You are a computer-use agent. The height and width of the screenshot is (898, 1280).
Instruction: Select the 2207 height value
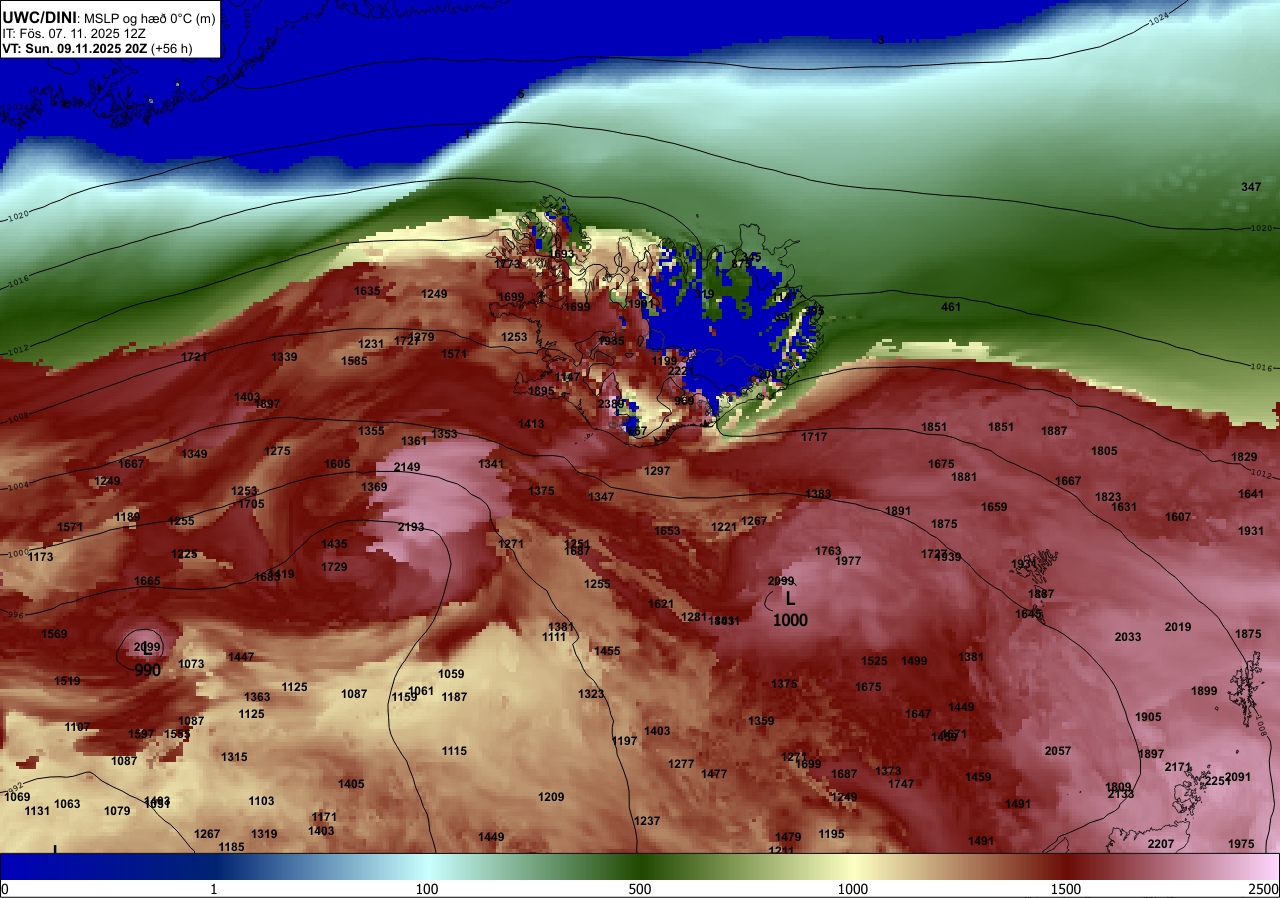(1161, 844)
